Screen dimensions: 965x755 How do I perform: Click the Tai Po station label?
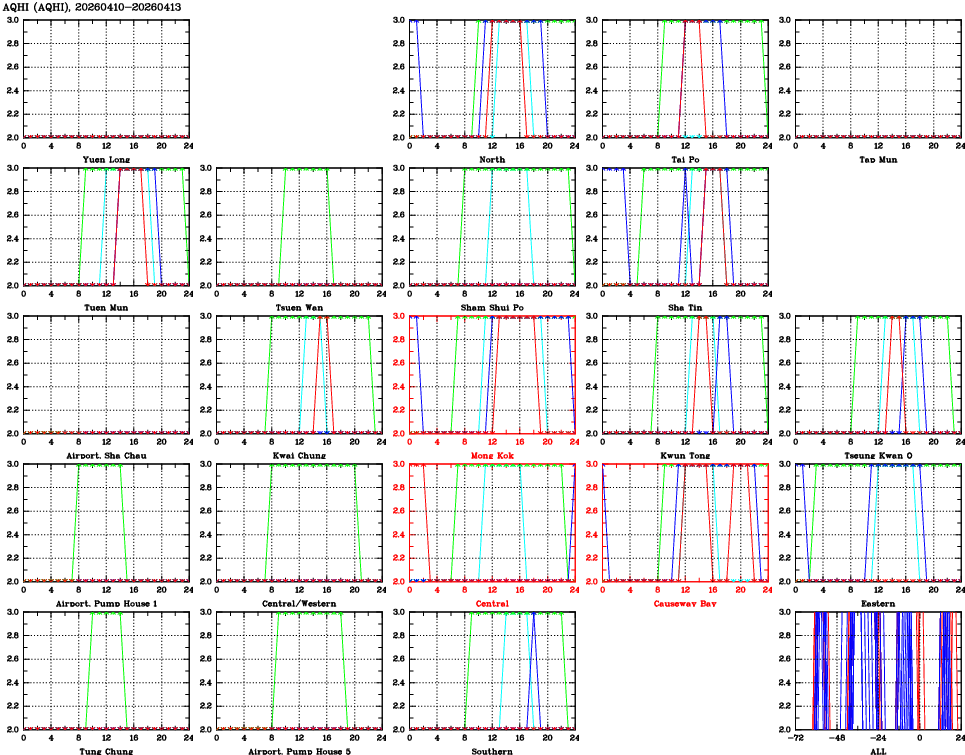pyautogui.click(x=685, y=160)
